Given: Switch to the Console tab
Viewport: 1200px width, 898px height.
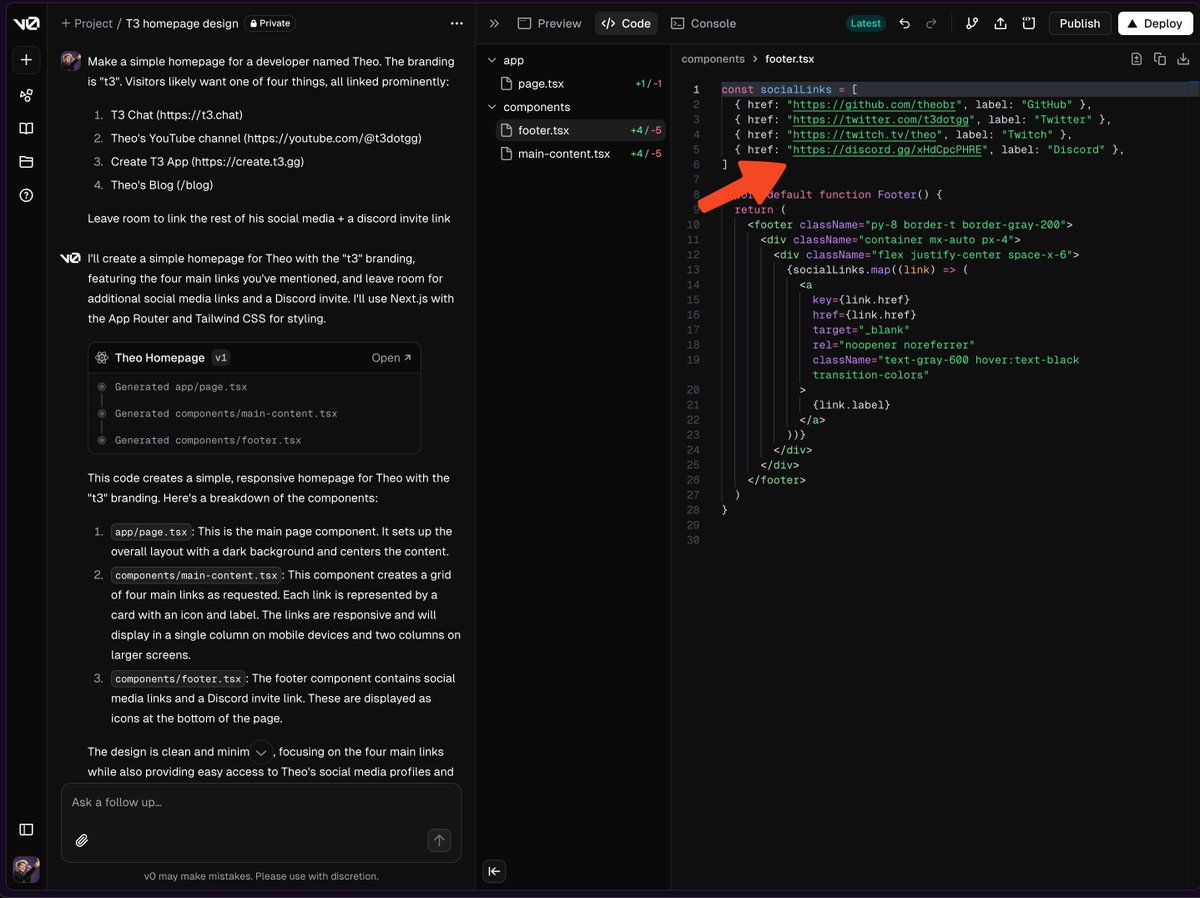Looking at the screenshot, I should click(x=703, y=23).
